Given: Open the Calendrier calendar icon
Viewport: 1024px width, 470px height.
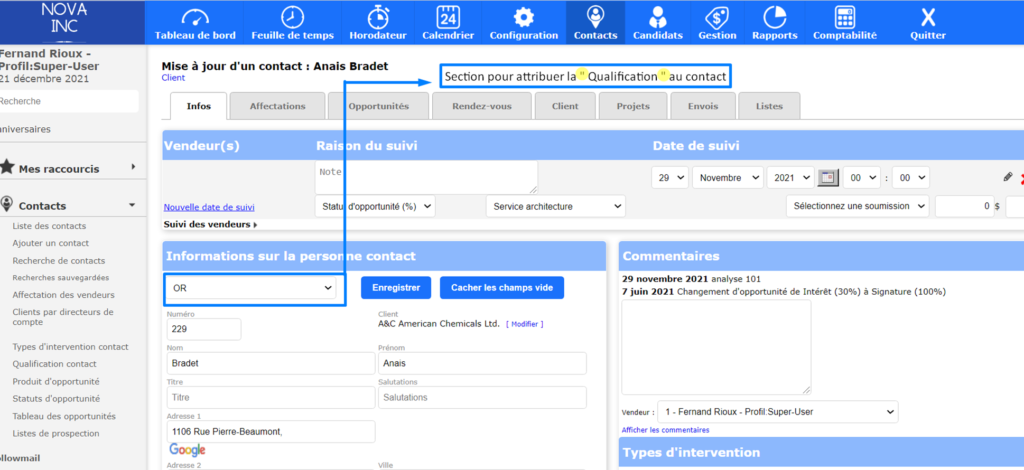Looking at the screenshot, I should [x=448, y=18].
